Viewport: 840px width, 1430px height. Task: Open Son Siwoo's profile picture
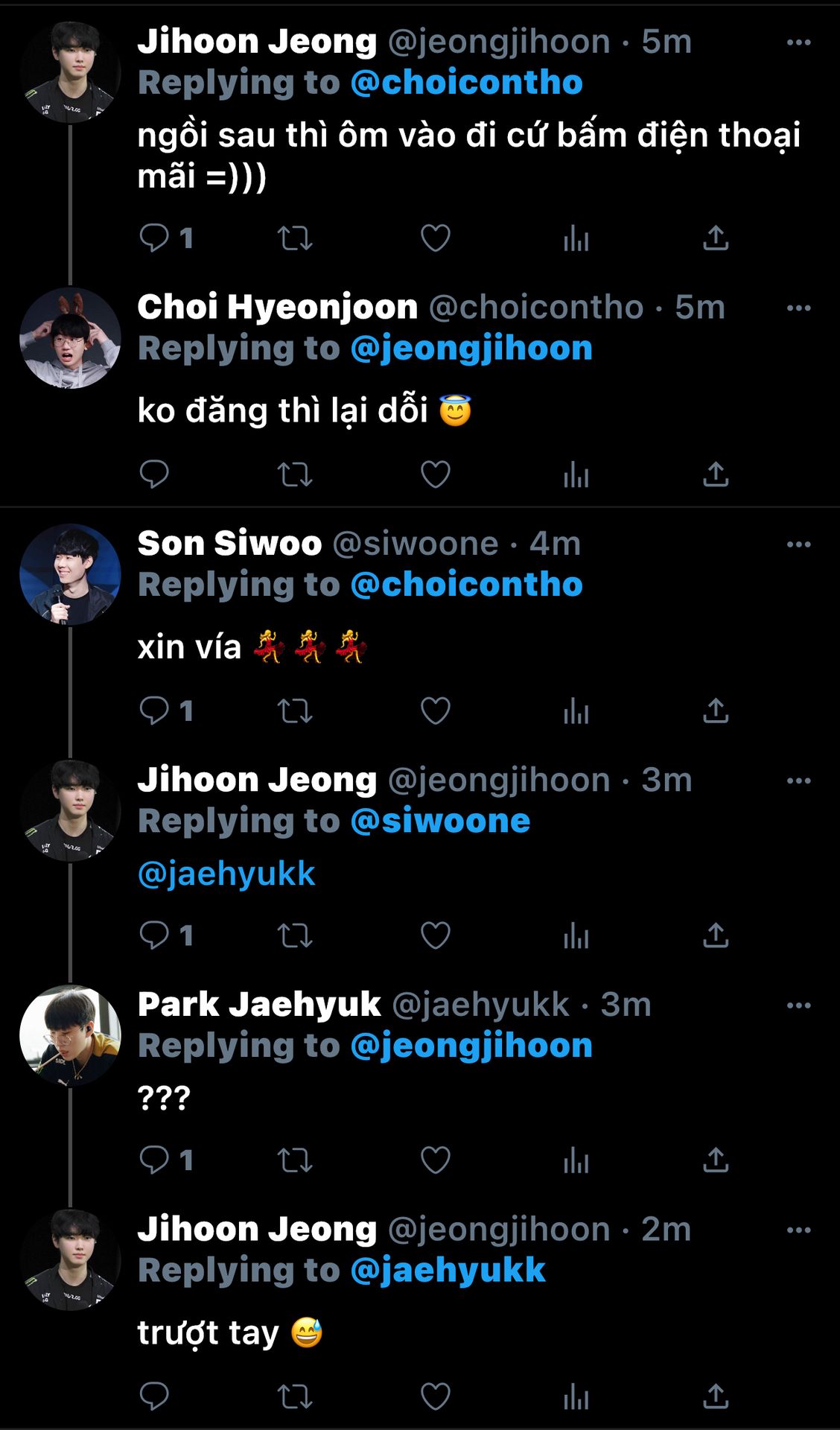pos(70,574)
